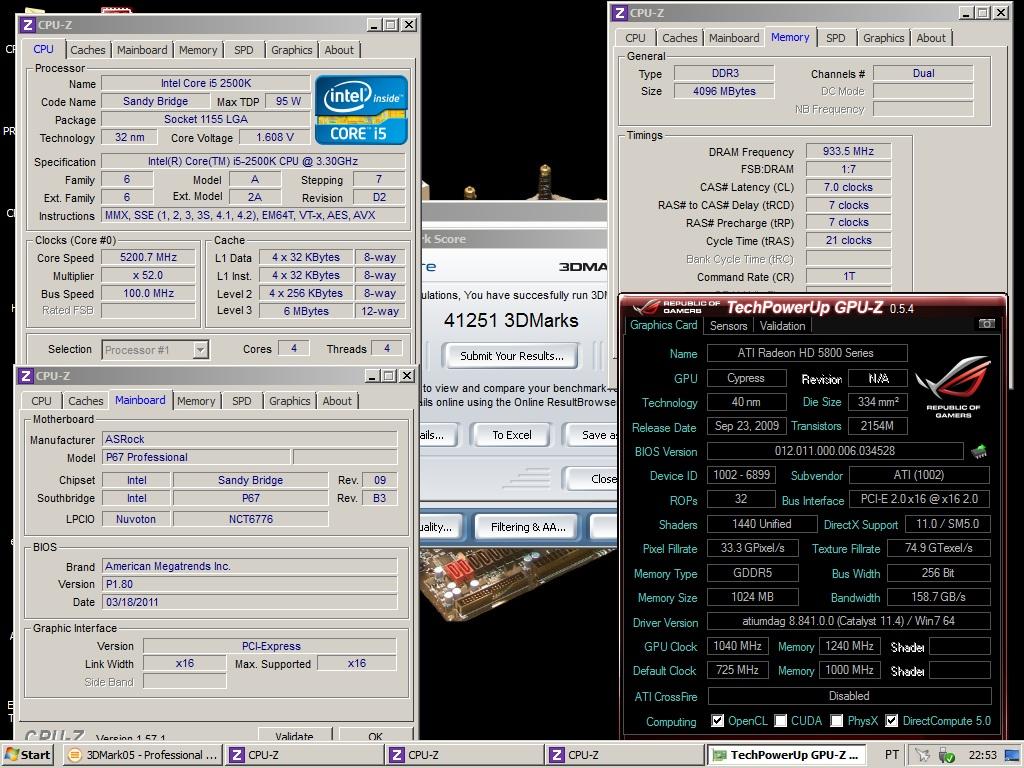Click the GPU-Z BIOS Version field

(x=835, y=451)
